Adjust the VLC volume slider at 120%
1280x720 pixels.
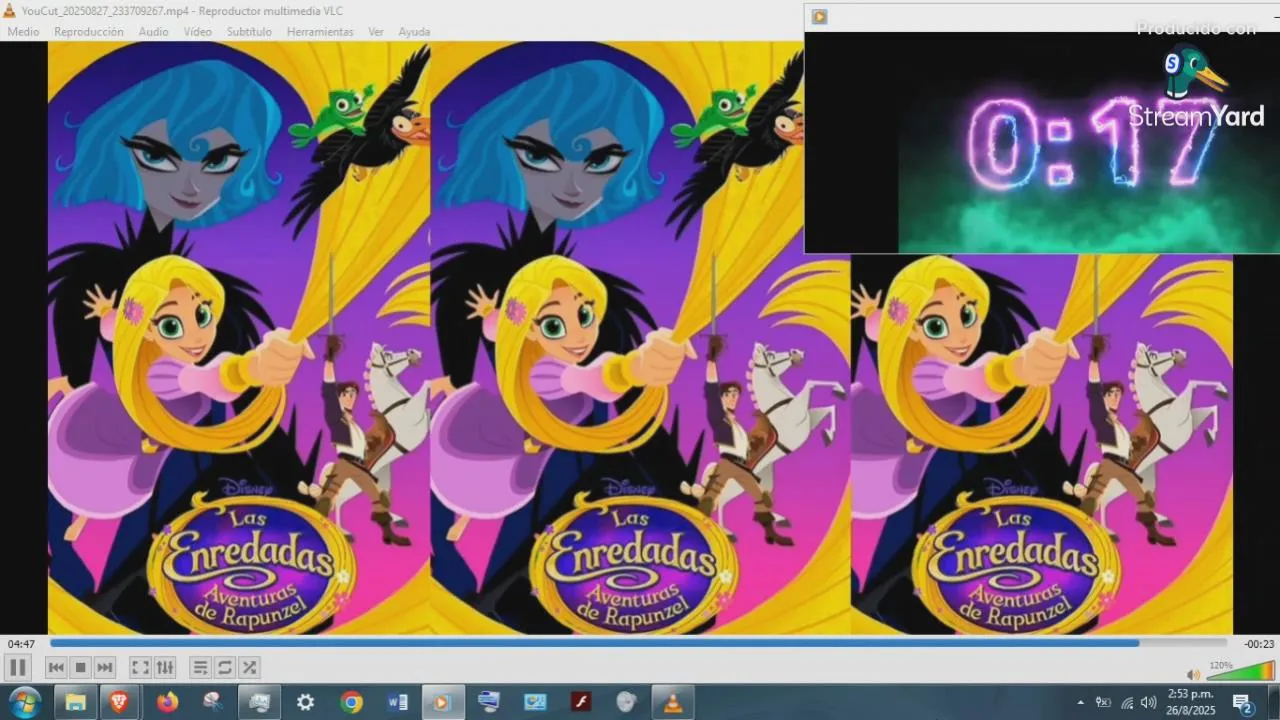(x=1240, y=671)
